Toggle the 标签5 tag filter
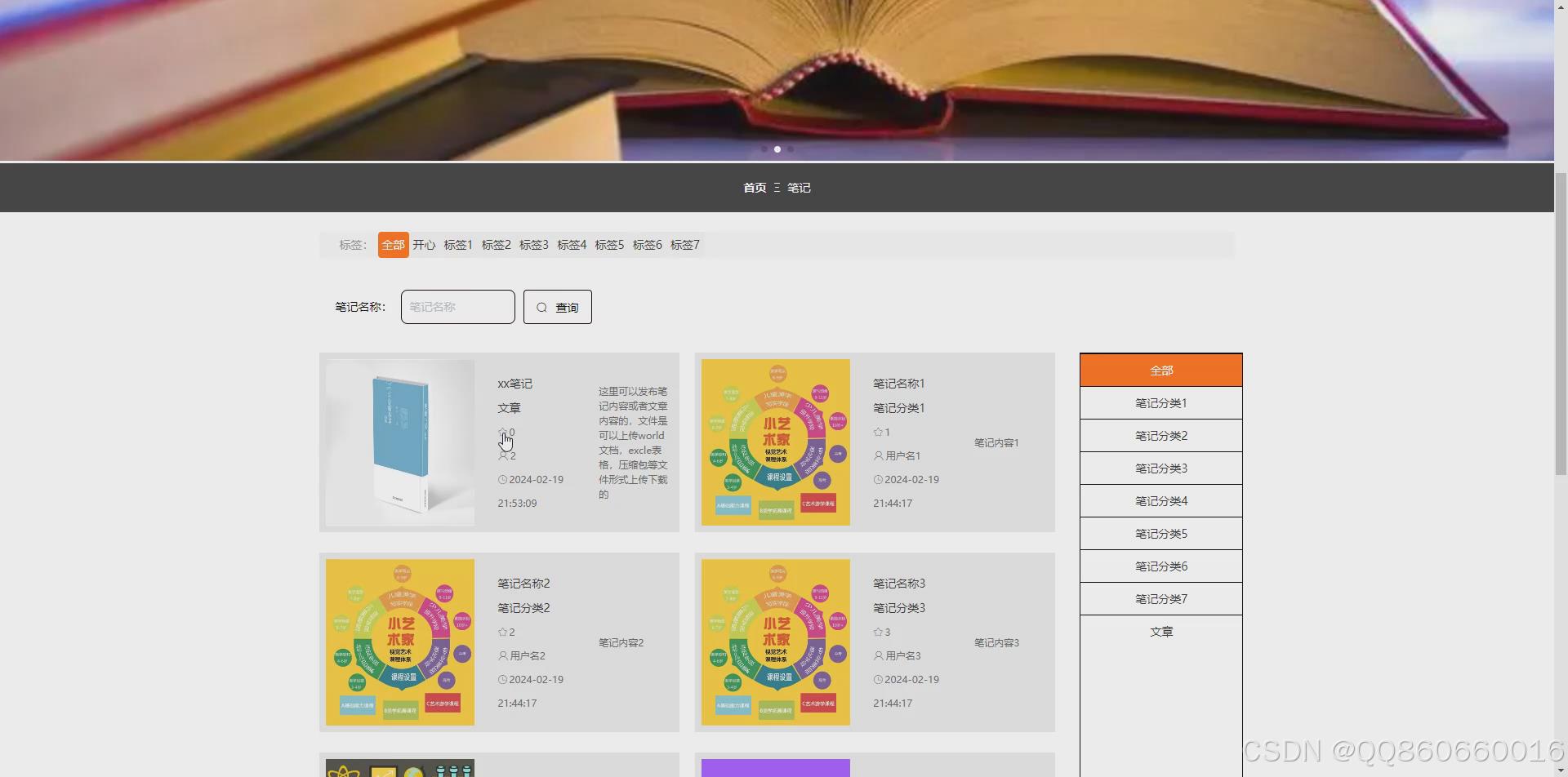 (609, 244)
